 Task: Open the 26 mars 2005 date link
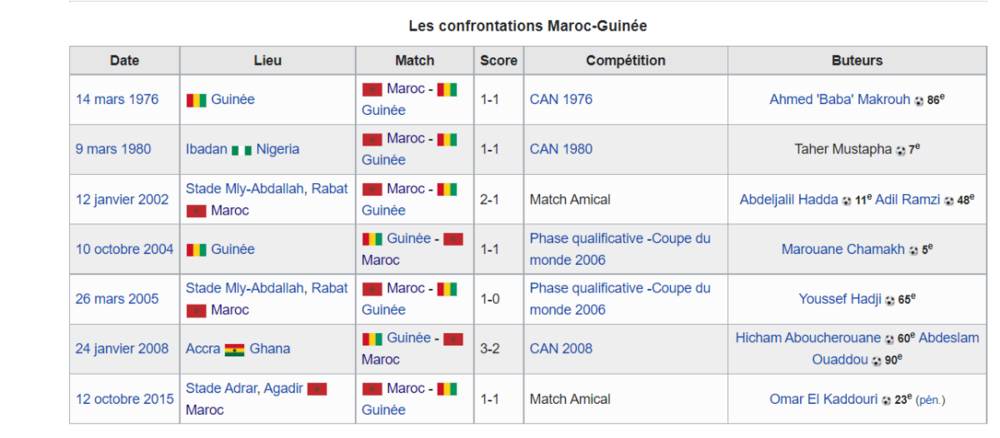[117, 299]
